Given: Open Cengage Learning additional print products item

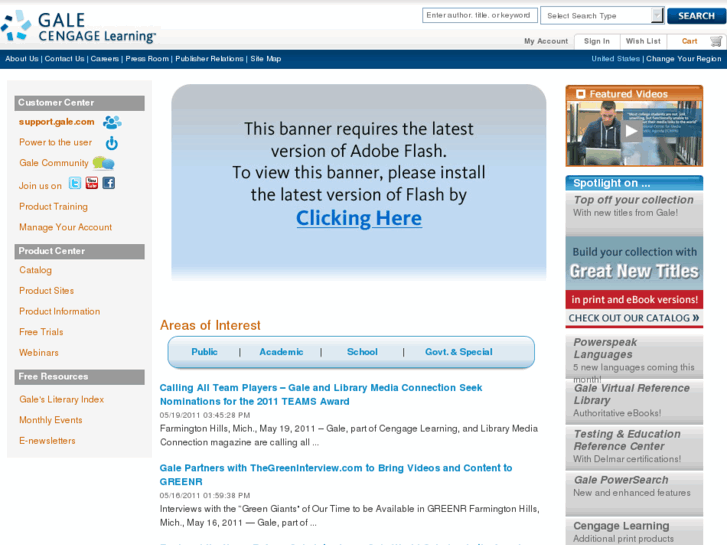Looking at the screenshot, I should click(634, 532).
